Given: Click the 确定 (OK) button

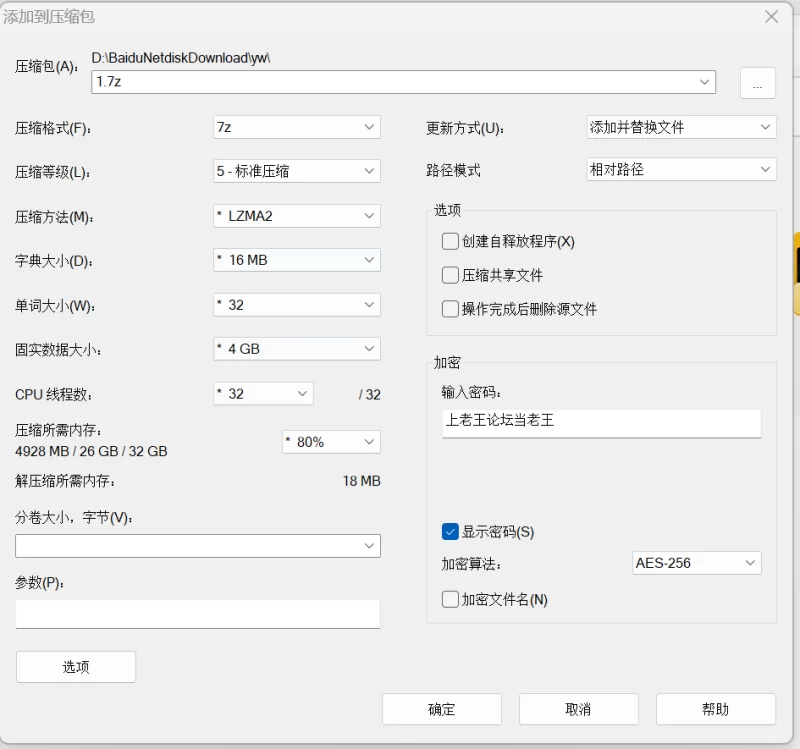Looking at the screenshot, I should [442, 709].
